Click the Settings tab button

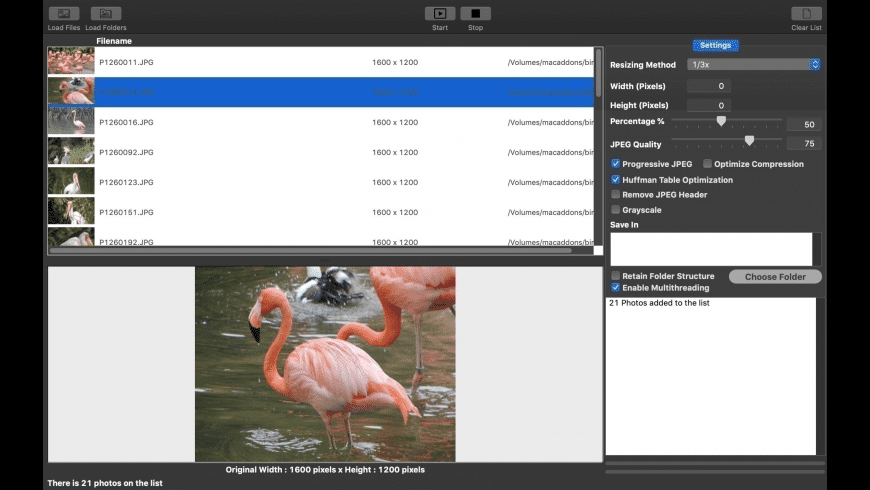coord(715,46)
